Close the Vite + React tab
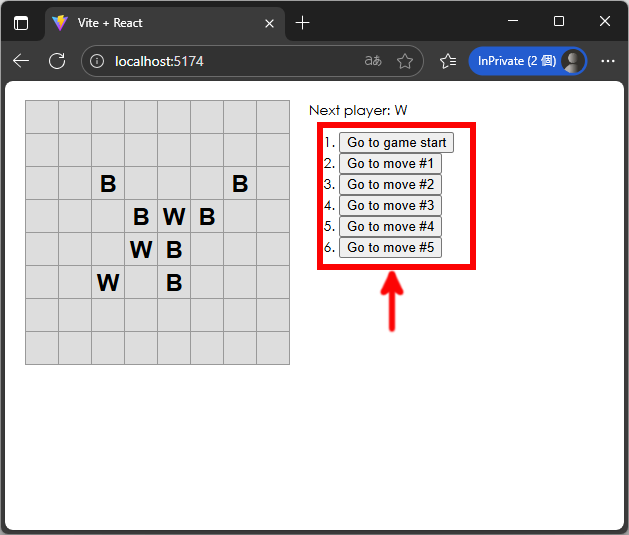Image resolution: width=629 pixels, height=535 pixels. (x=266, y=23)
